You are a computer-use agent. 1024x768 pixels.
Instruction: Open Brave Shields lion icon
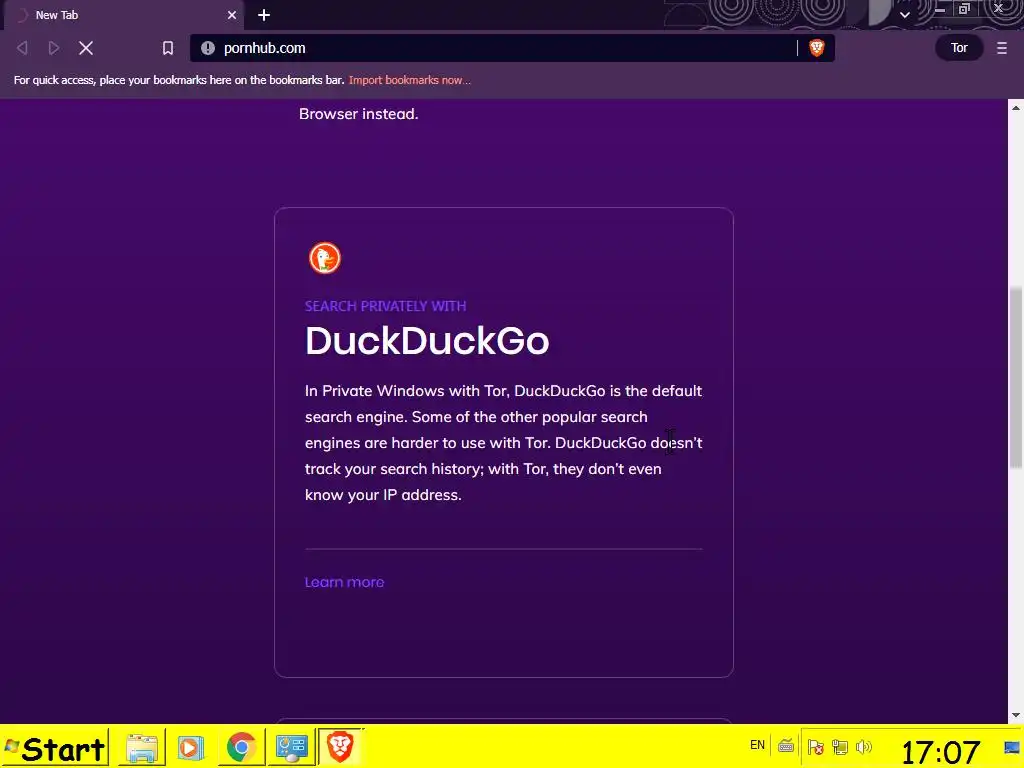(816, 48)
